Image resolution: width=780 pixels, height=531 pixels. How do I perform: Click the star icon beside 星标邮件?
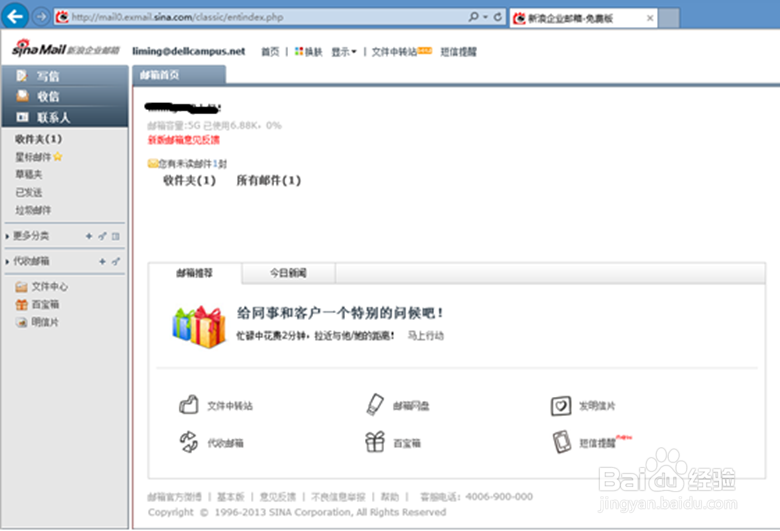point(58,157)
